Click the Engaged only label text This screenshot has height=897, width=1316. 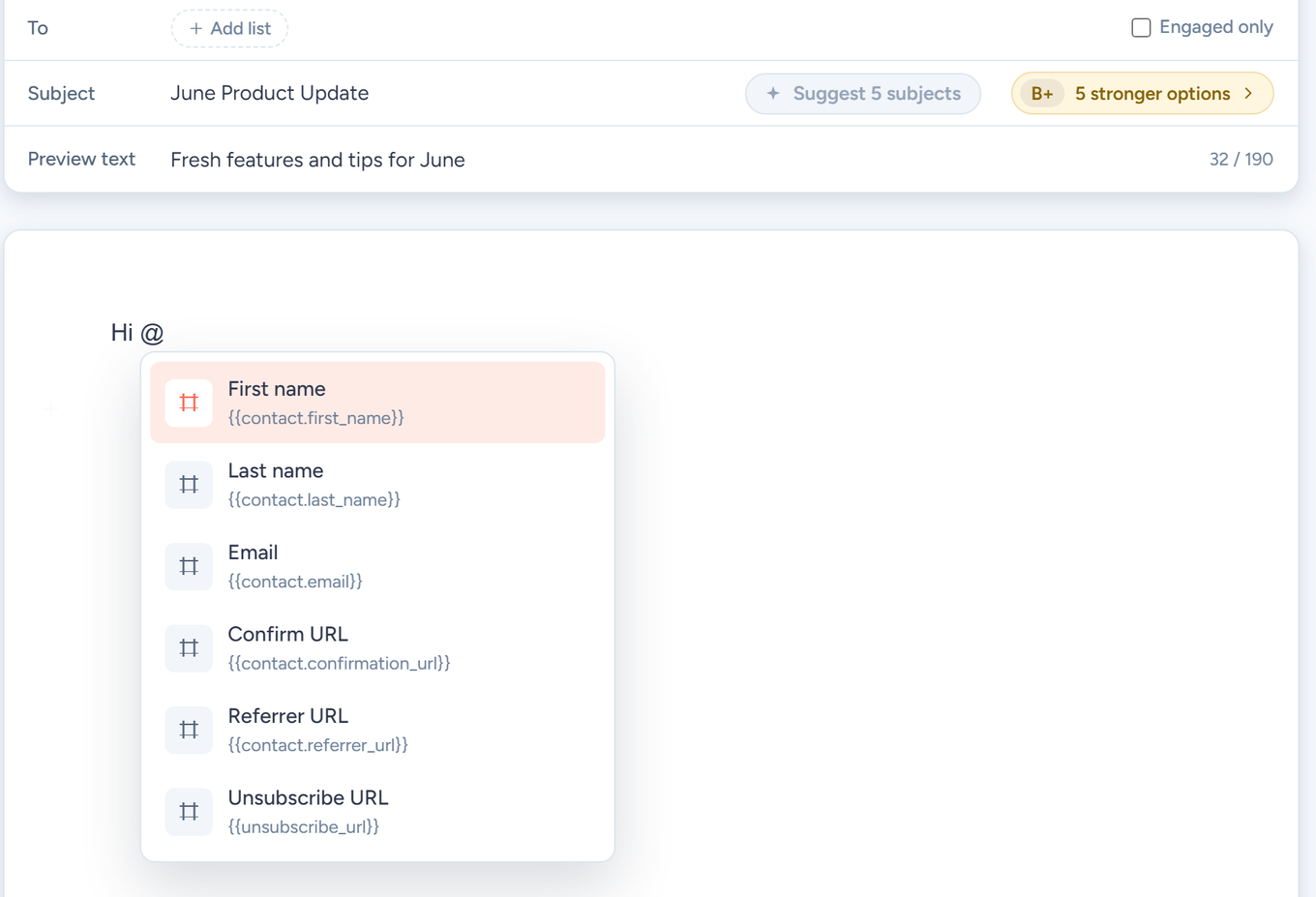pos(1216,27)
